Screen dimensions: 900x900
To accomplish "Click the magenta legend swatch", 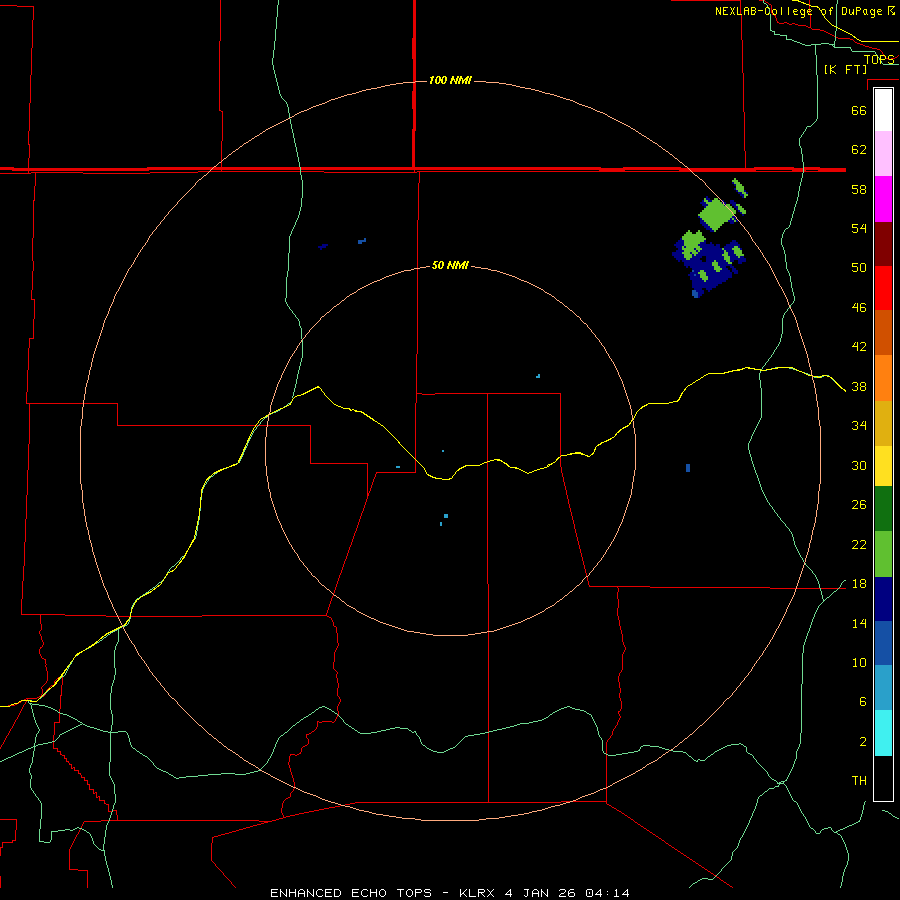I will pyautogui.click(x=883, y=199).
